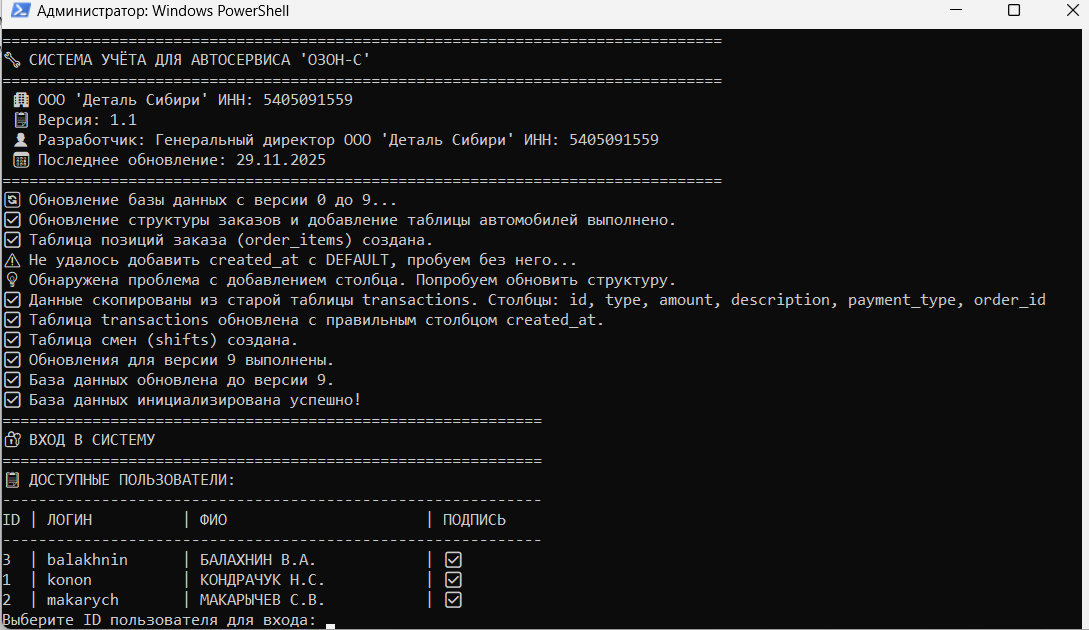1089x630 pixels.
Task: Click the clipboard icon next to 'Версия: 1.1'
Action: [x=21, y=120]
